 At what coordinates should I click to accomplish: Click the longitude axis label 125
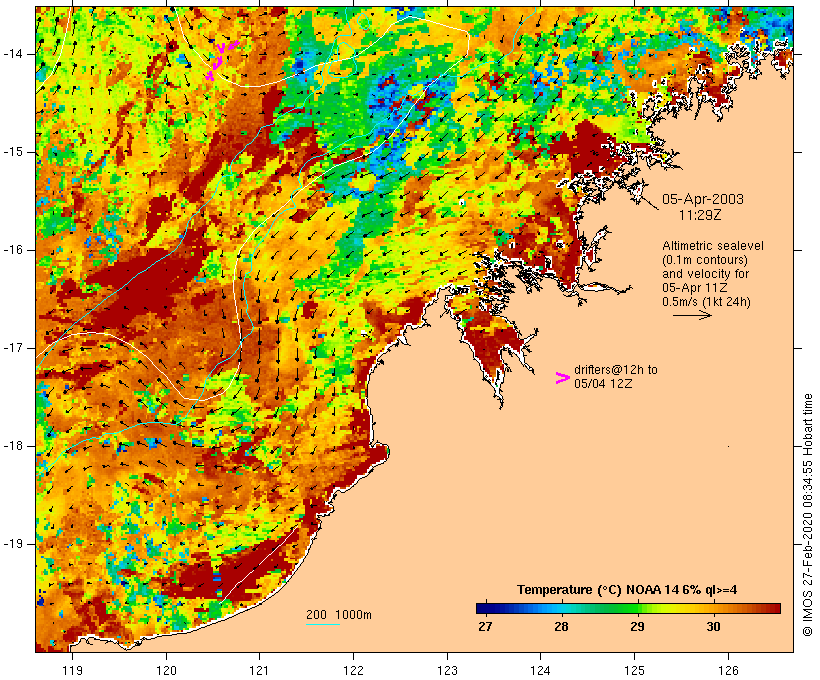tap(634, 670)
